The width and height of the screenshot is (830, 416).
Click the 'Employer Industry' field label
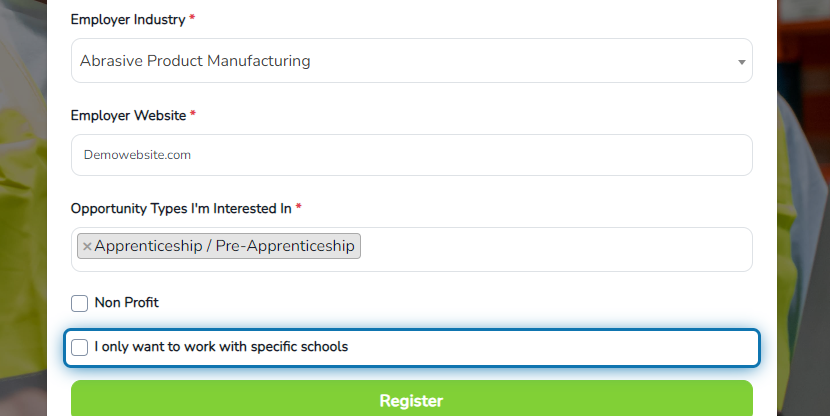click(x=128, y=20)
